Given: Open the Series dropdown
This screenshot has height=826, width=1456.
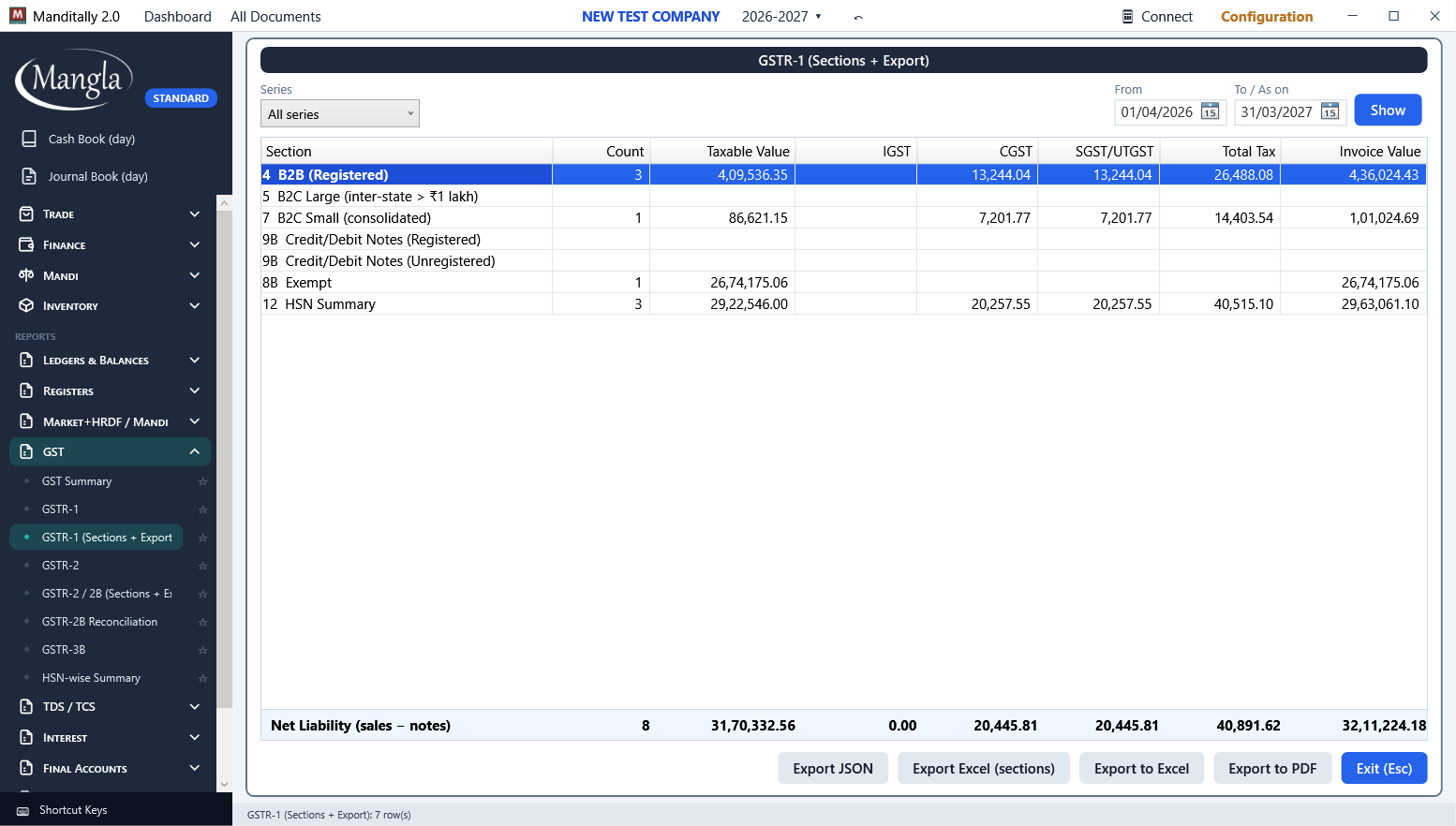Looking at the screenshot, I should click(339, 113).
